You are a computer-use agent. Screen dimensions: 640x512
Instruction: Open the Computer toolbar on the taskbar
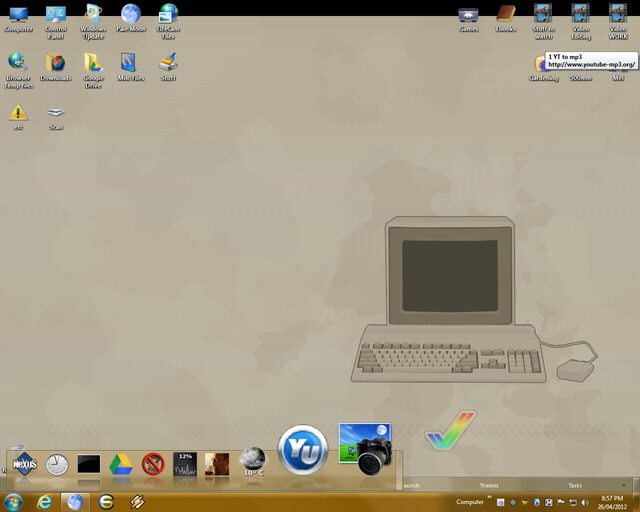pos(470,502)
